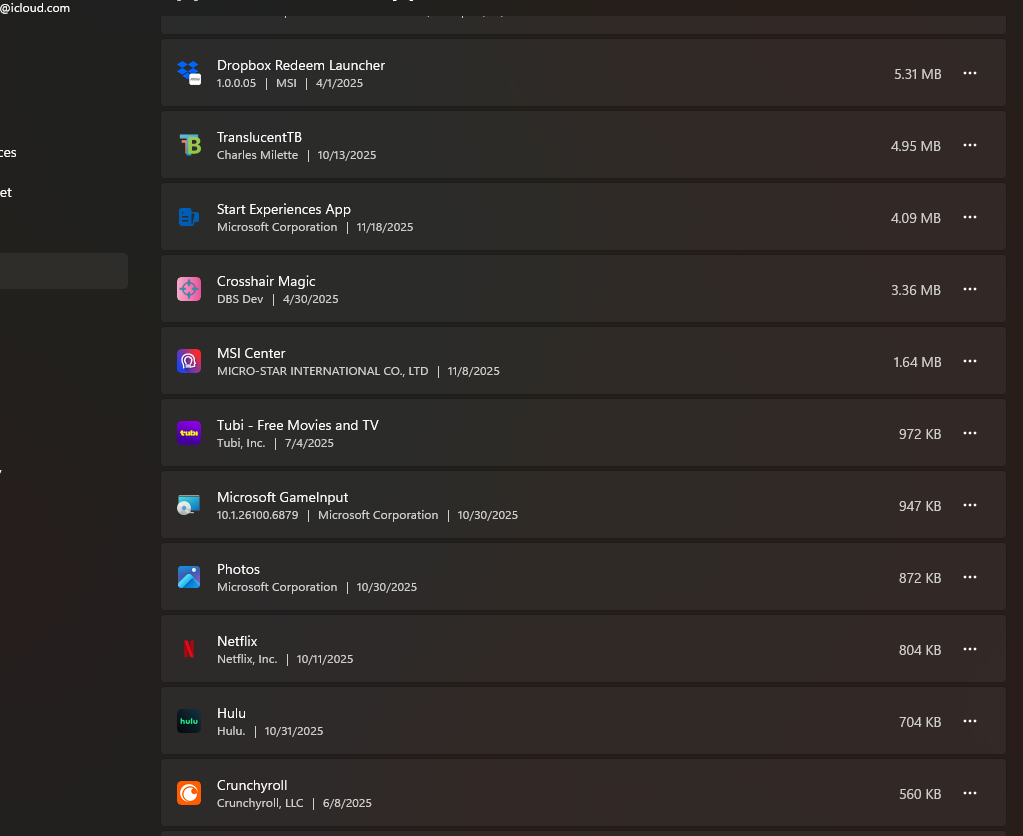Viewport: 1023px width, 836px height.
Task: Click the pink Crosshair Magic icon
Action: pos(189,289)
